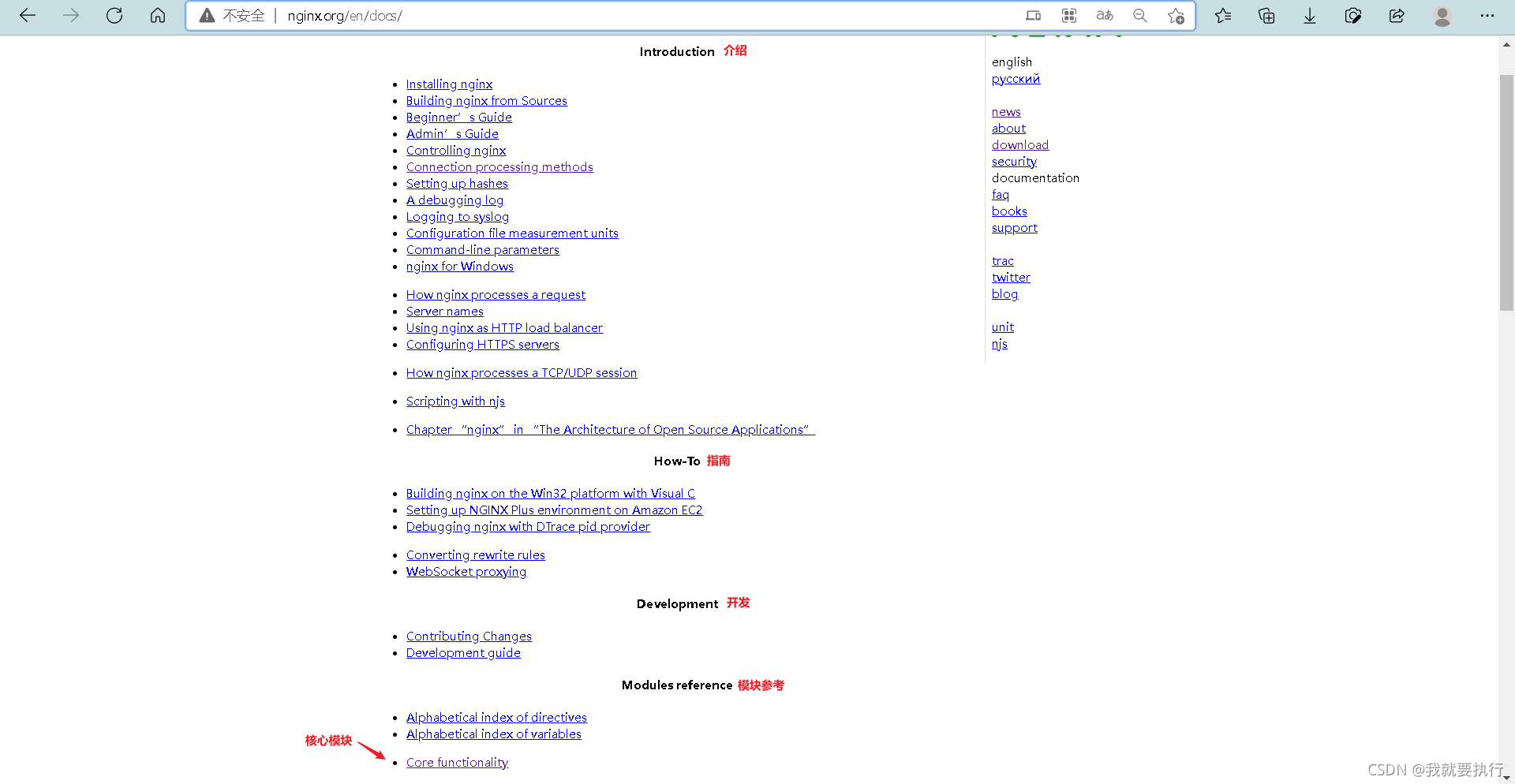The image size is (1515, 784).
Task: Open Debugging nginx with DTrace pid provider
Action: pyautogui.click(x=528, y=527)
